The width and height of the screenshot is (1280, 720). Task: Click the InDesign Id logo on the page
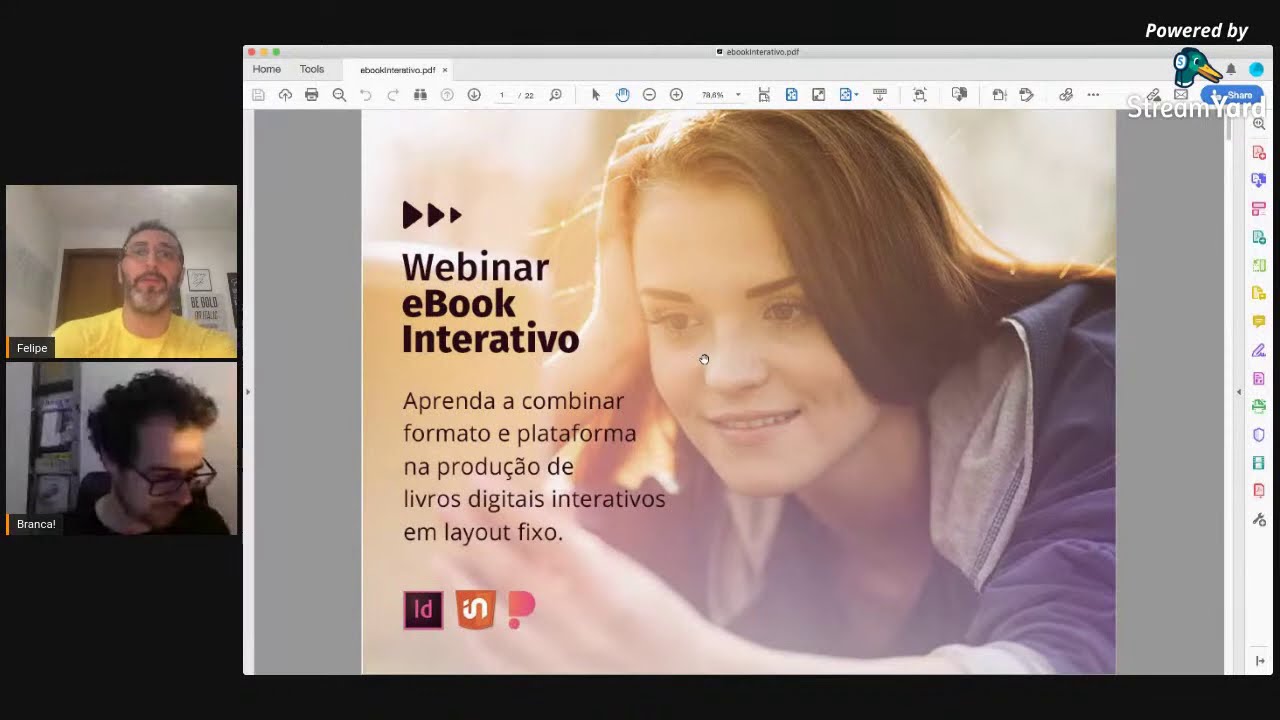point(423,610)
